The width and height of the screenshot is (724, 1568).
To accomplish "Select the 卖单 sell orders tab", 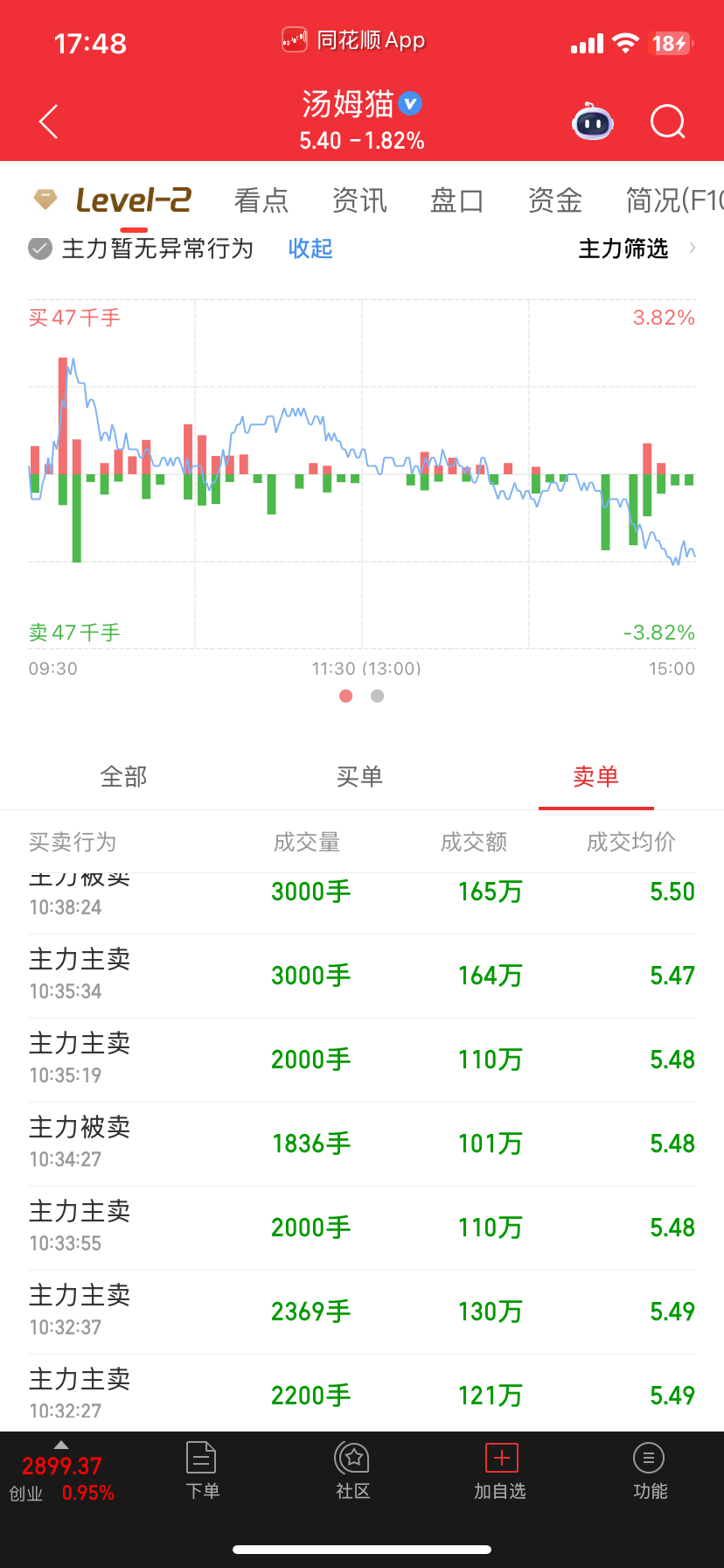I will 595,776.
